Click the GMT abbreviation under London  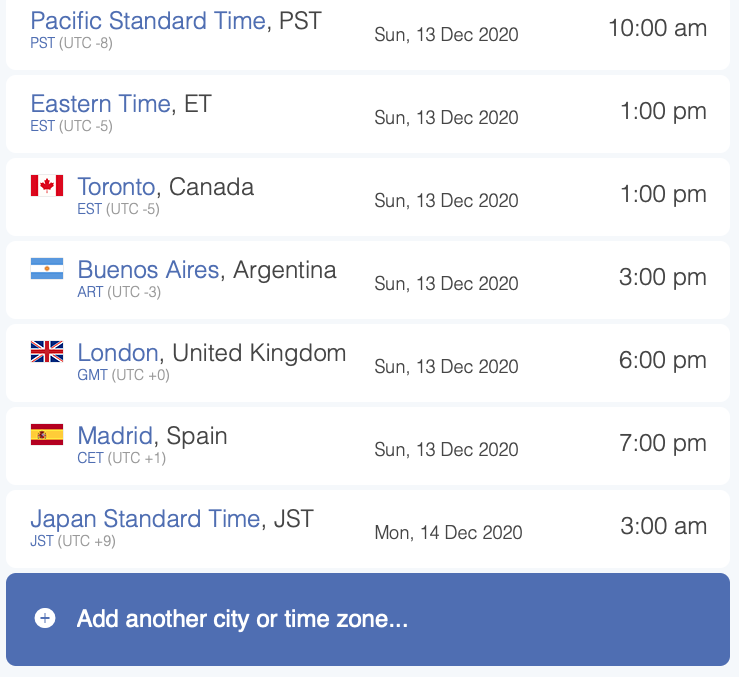(x=92, y=375)
